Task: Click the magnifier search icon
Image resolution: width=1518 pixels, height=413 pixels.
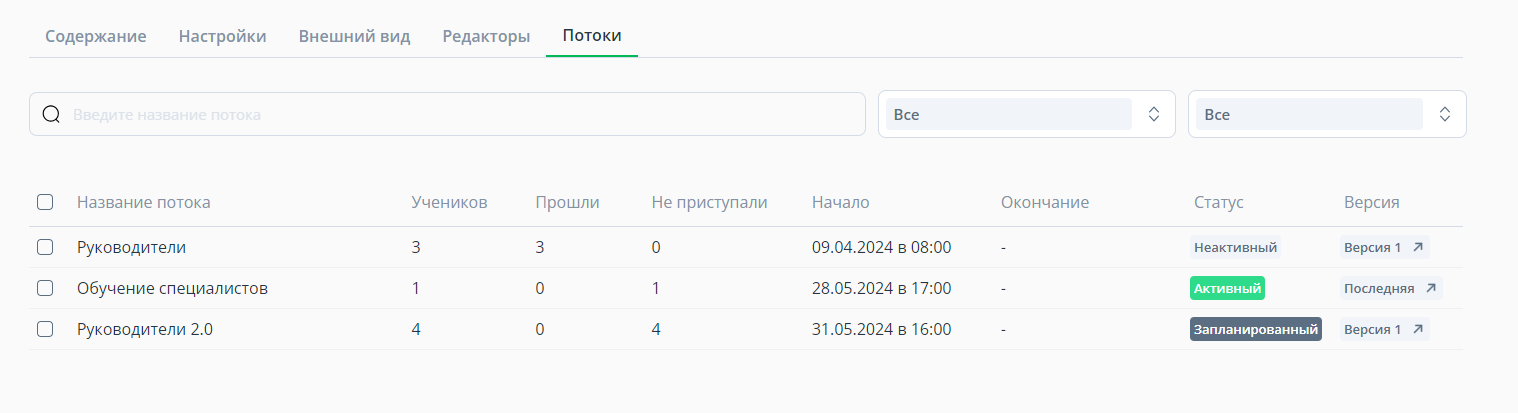Action: point(52,114)
